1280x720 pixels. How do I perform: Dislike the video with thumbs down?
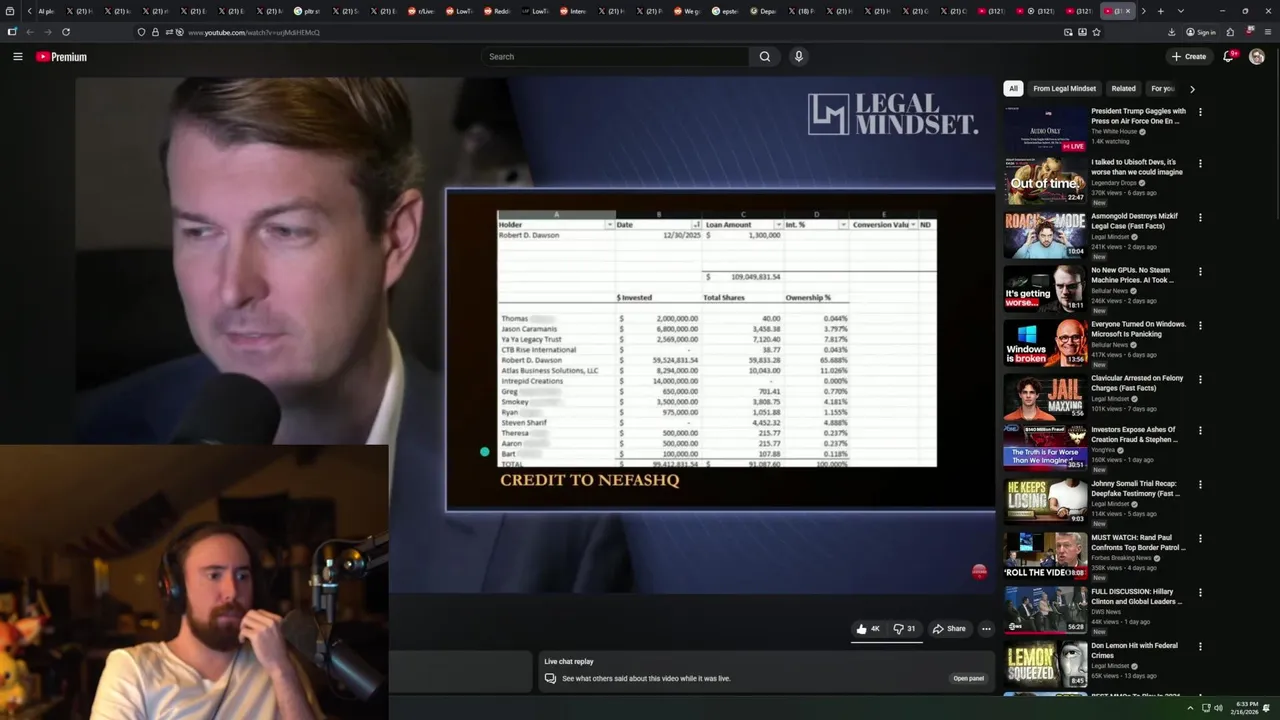pos(904,629)
